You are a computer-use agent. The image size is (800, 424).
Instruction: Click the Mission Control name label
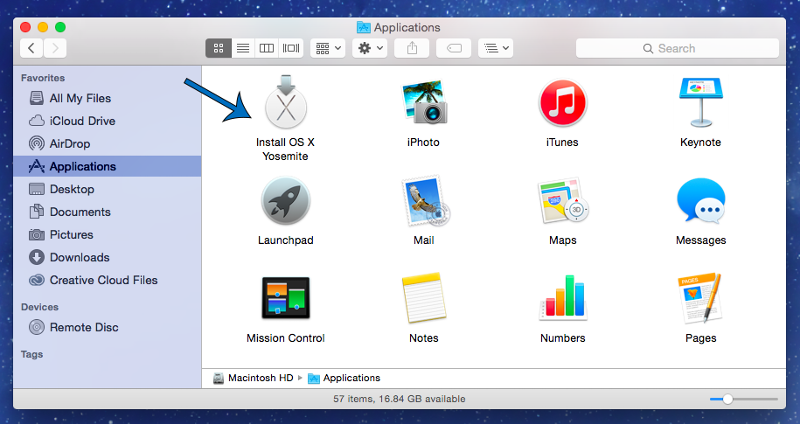tap(286, 338)
